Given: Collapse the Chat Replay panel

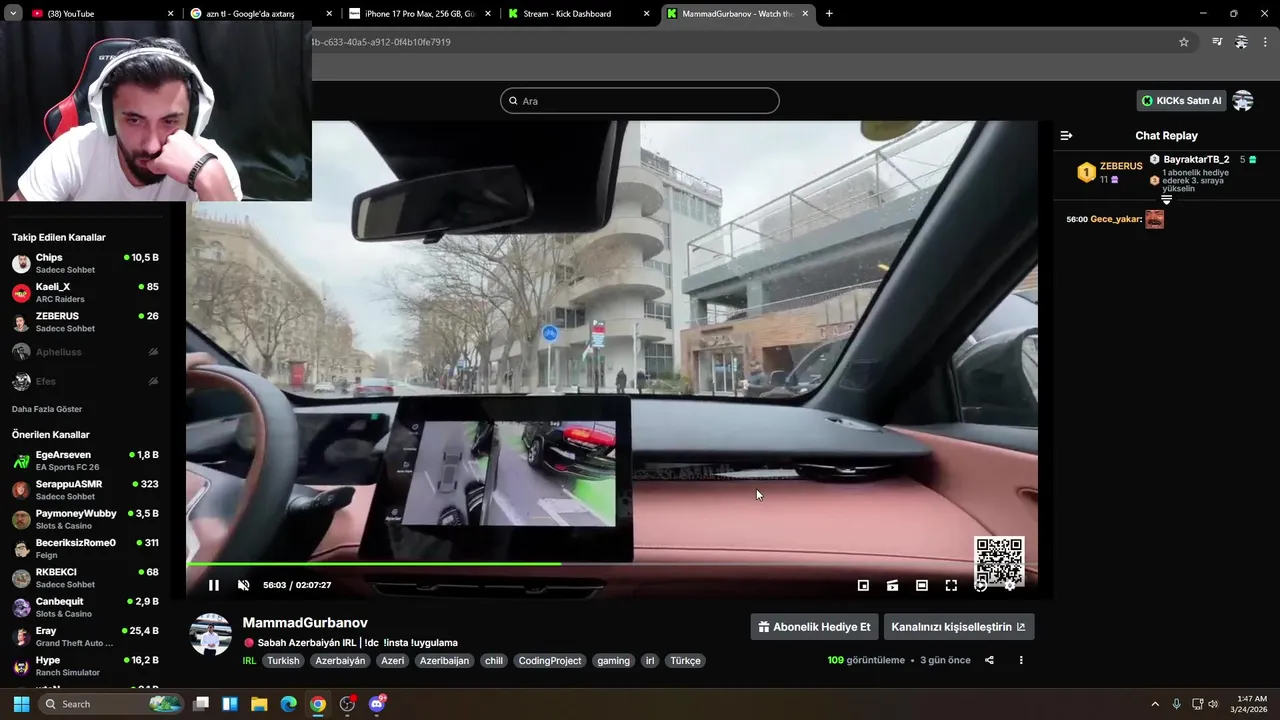Looking at the screenshot, I should pyautogui.click(x=1066, y=135).
